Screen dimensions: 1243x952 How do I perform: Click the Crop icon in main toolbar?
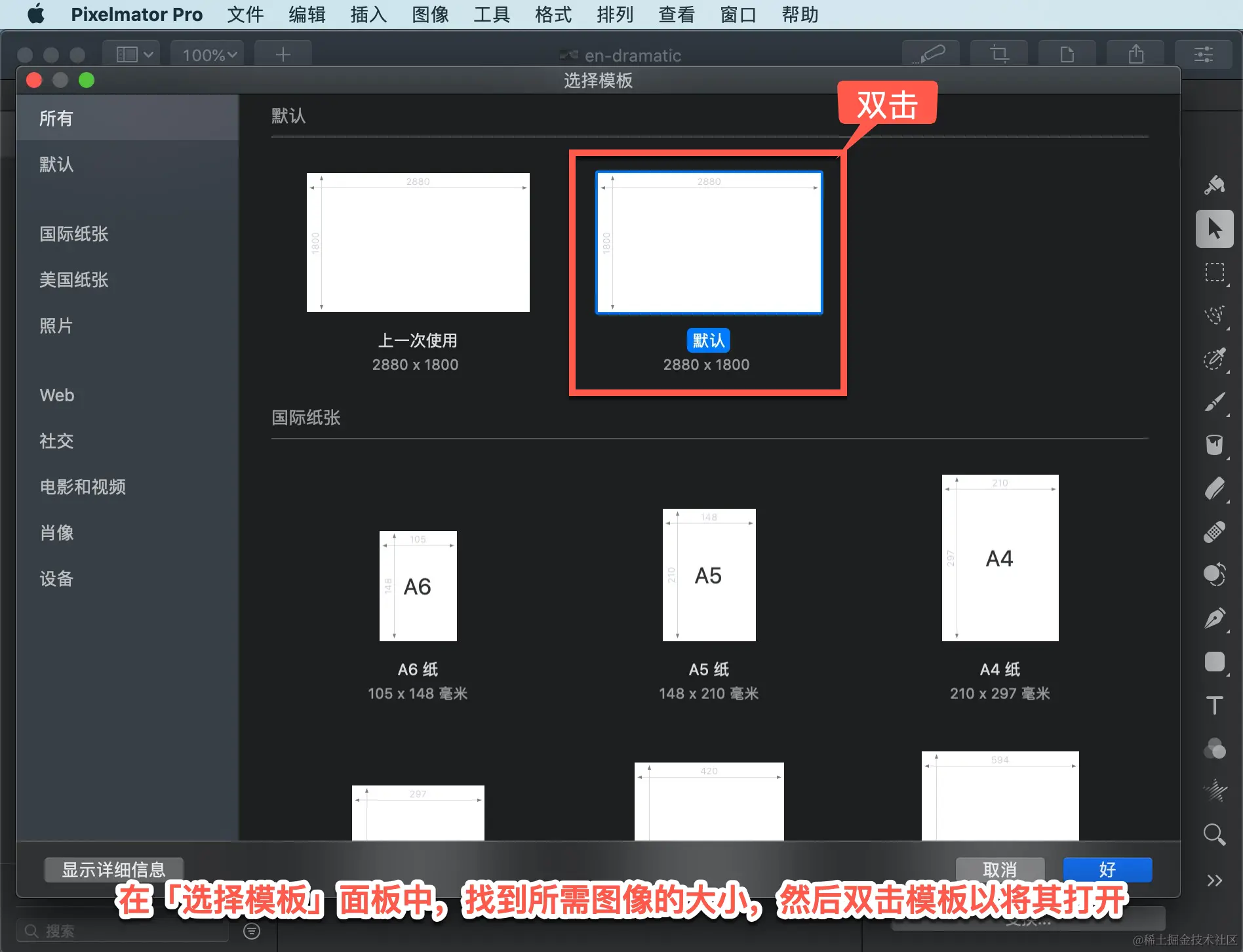(999, 54)
